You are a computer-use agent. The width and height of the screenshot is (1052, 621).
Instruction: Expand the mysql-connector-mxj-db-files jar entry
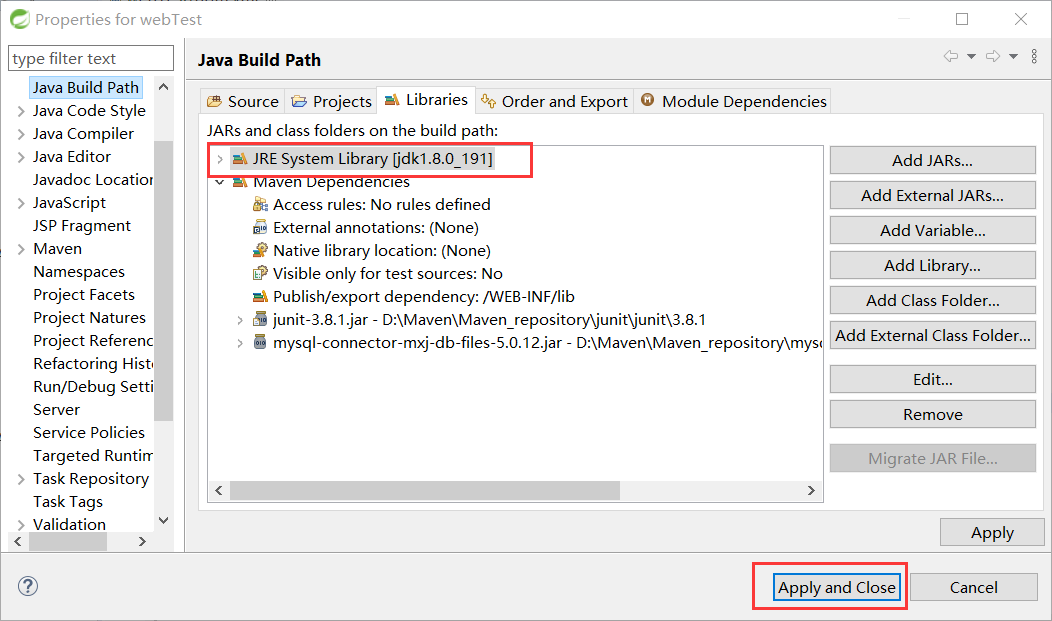tap(240, 343)
